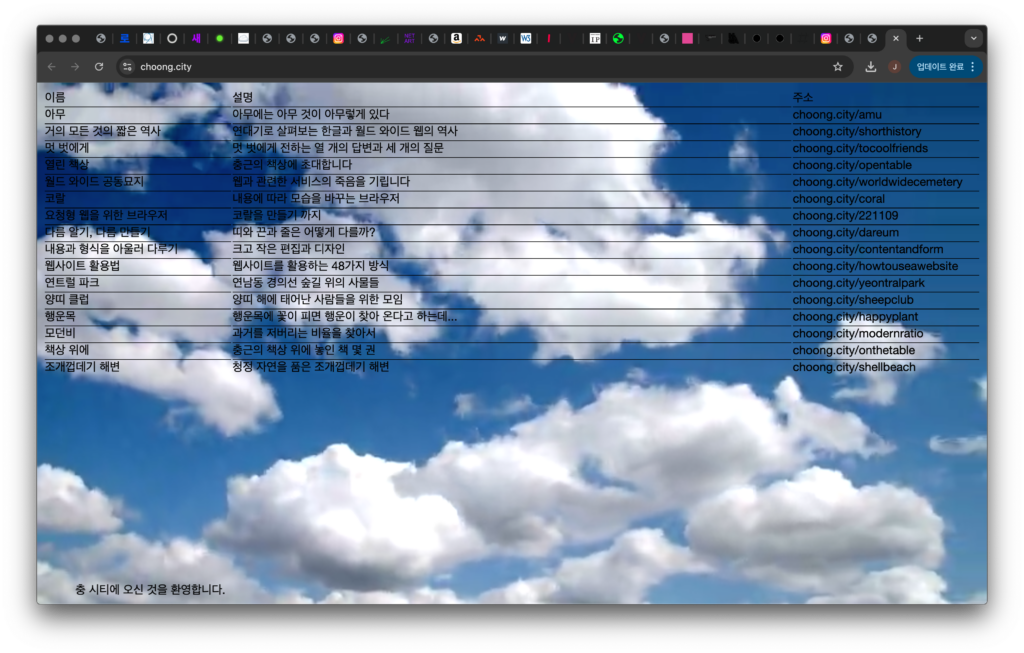The height and width of the screenshot is (653, 1024).
Task: Select the tab with the pink square favicon
Action: pyautogui.click(x=687, y=39)
